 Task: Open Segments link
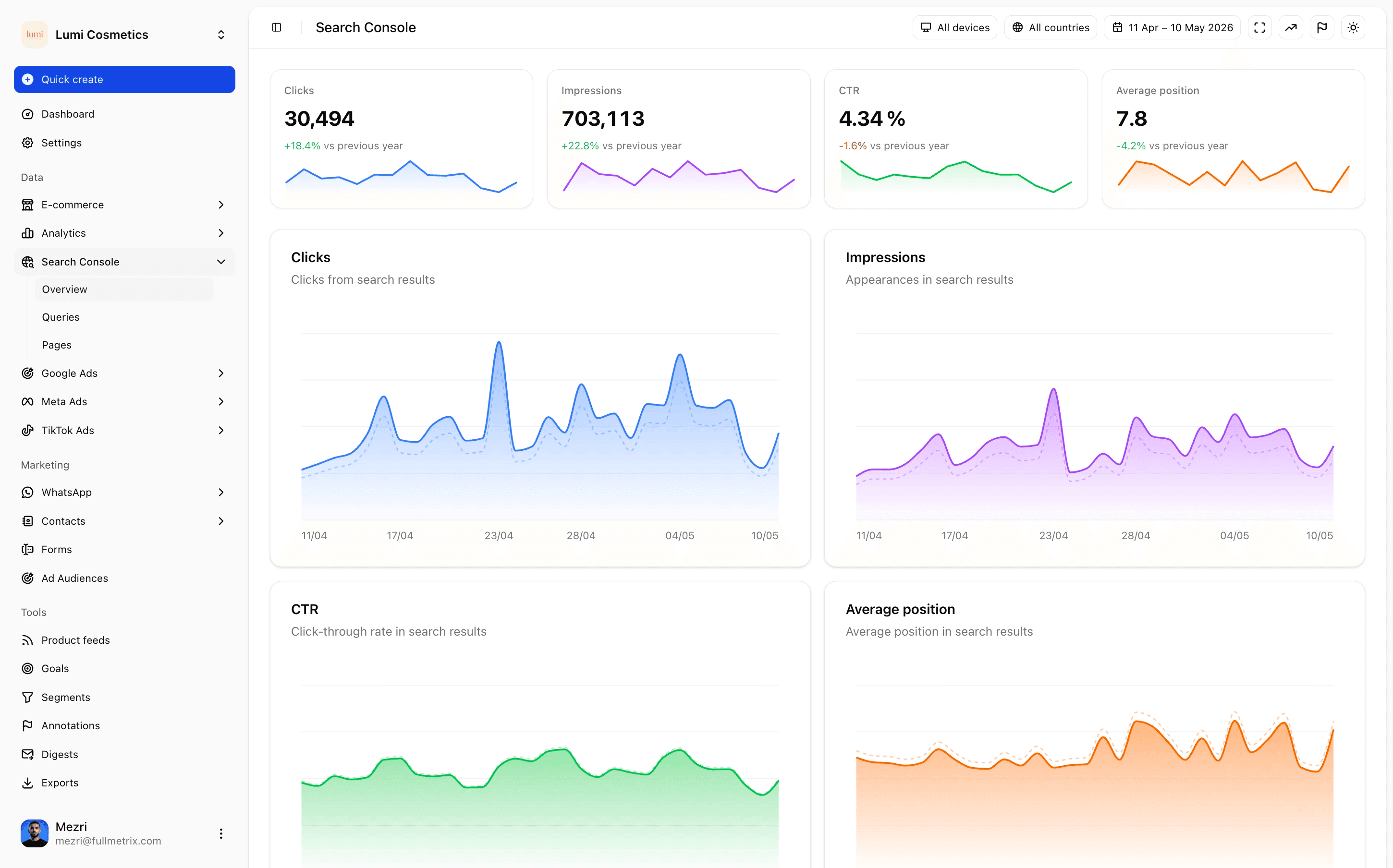click(x=124, y=698)
